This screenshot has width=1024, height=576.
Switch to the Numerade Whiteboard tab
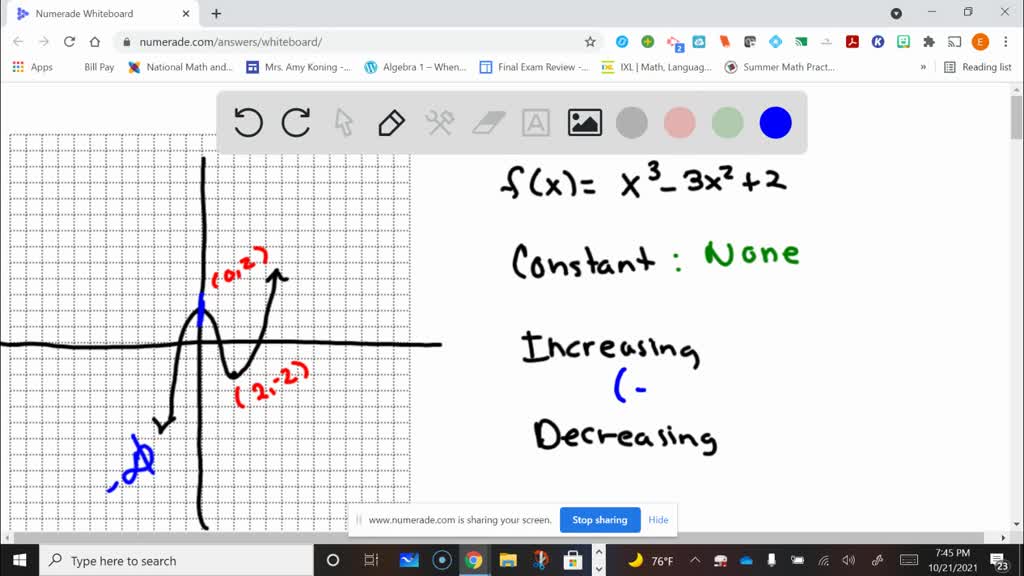[x=100, y=15]
